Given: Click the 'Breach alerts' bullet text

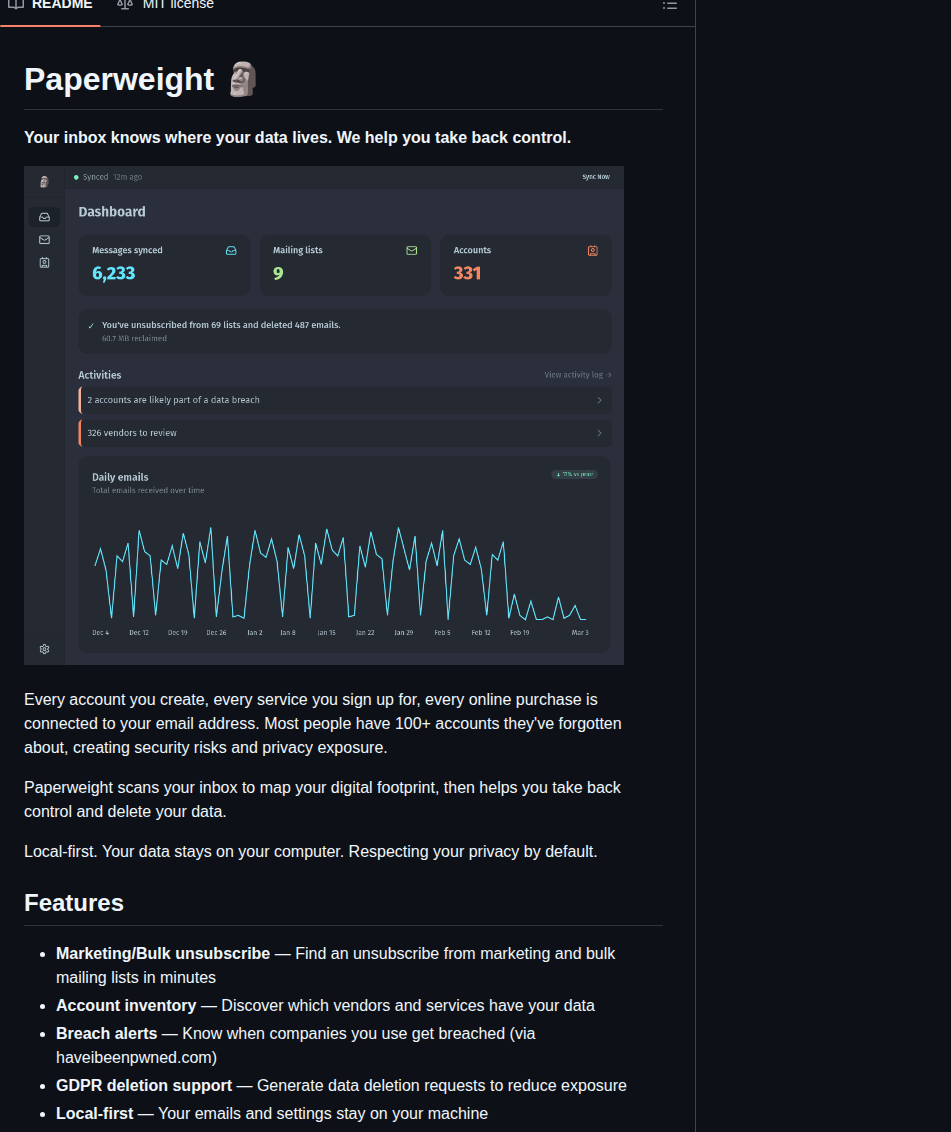Looking at the screenshot, I should 106,1033.
